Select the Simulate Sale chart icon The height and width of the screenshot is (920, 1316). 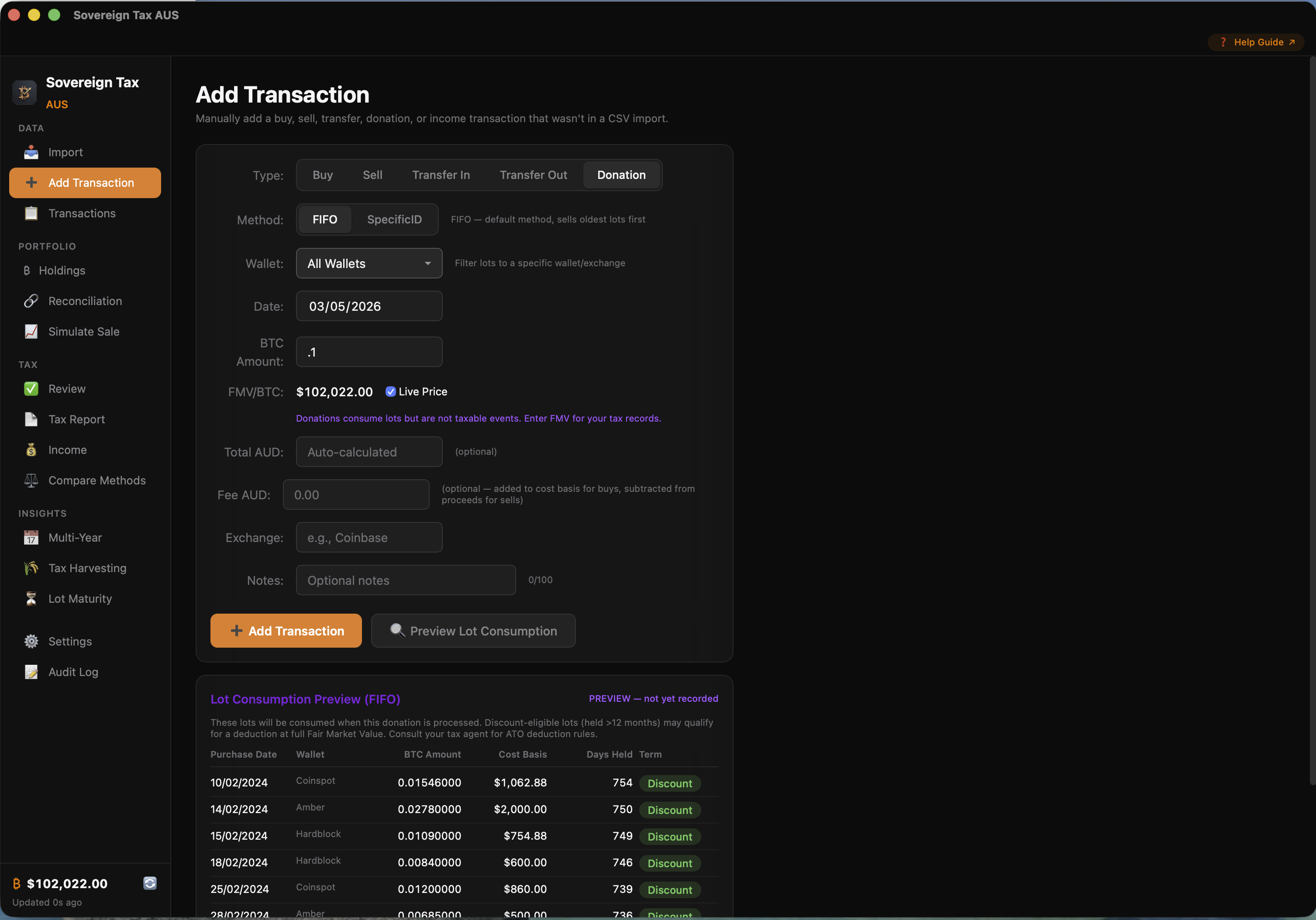[31, 331]
